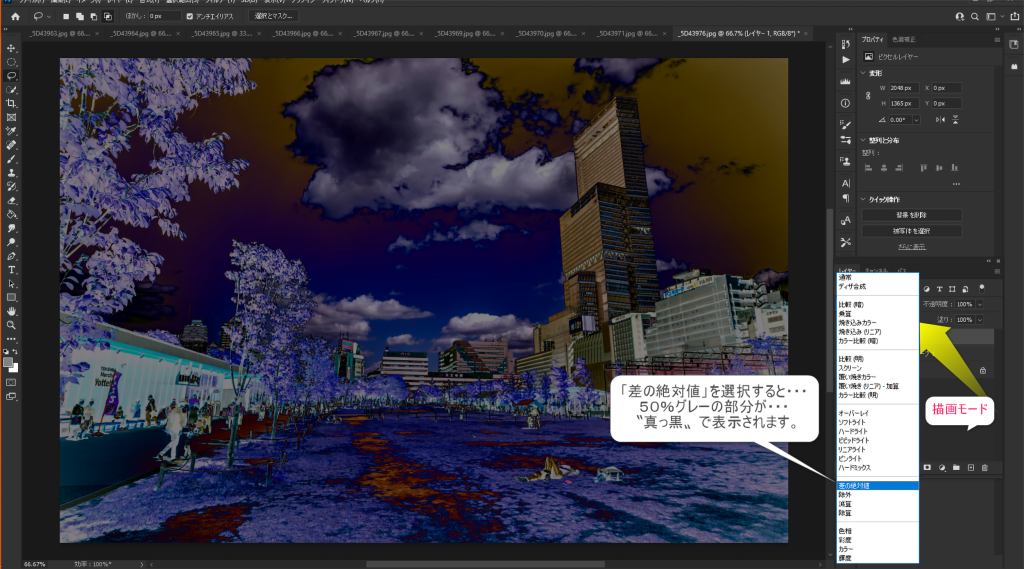Screen dimensions: 1024x569
Task: Toggle Quick Mask mode icon
Action: tap(11, 383)
